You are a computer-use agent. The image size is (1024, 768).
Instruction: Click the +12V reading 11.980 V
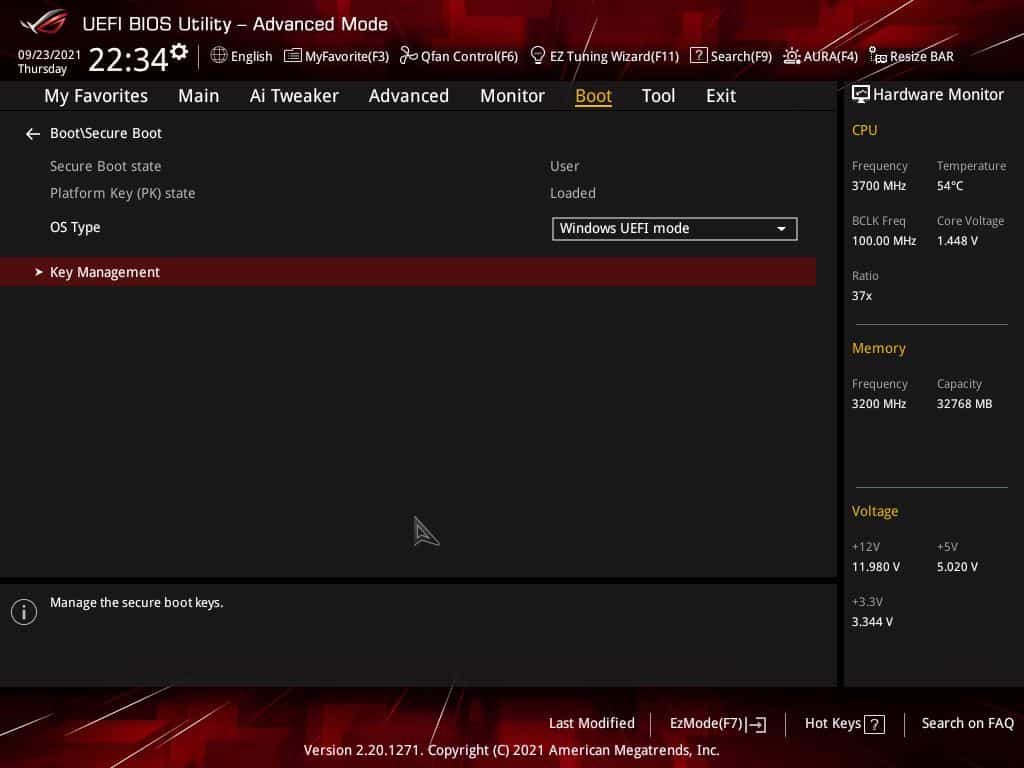click(x=876, y=567)
